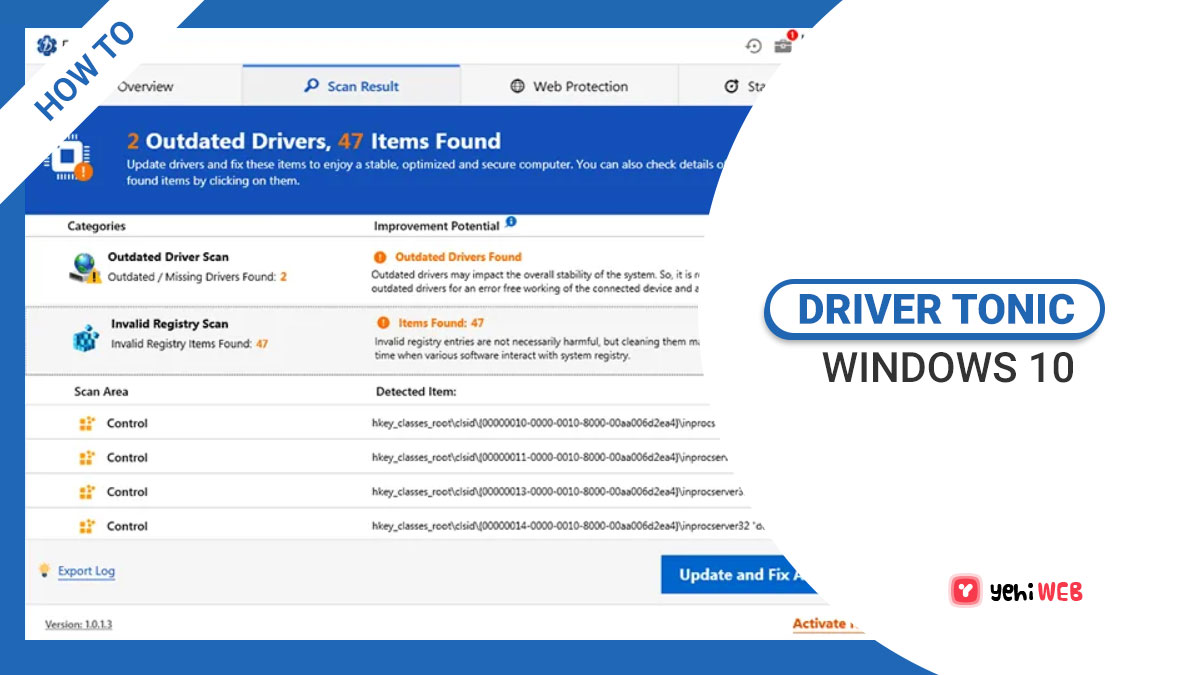Open the Overview tab
The width and height of the screenshot is (1200, 675).
(x=144, y=86)
